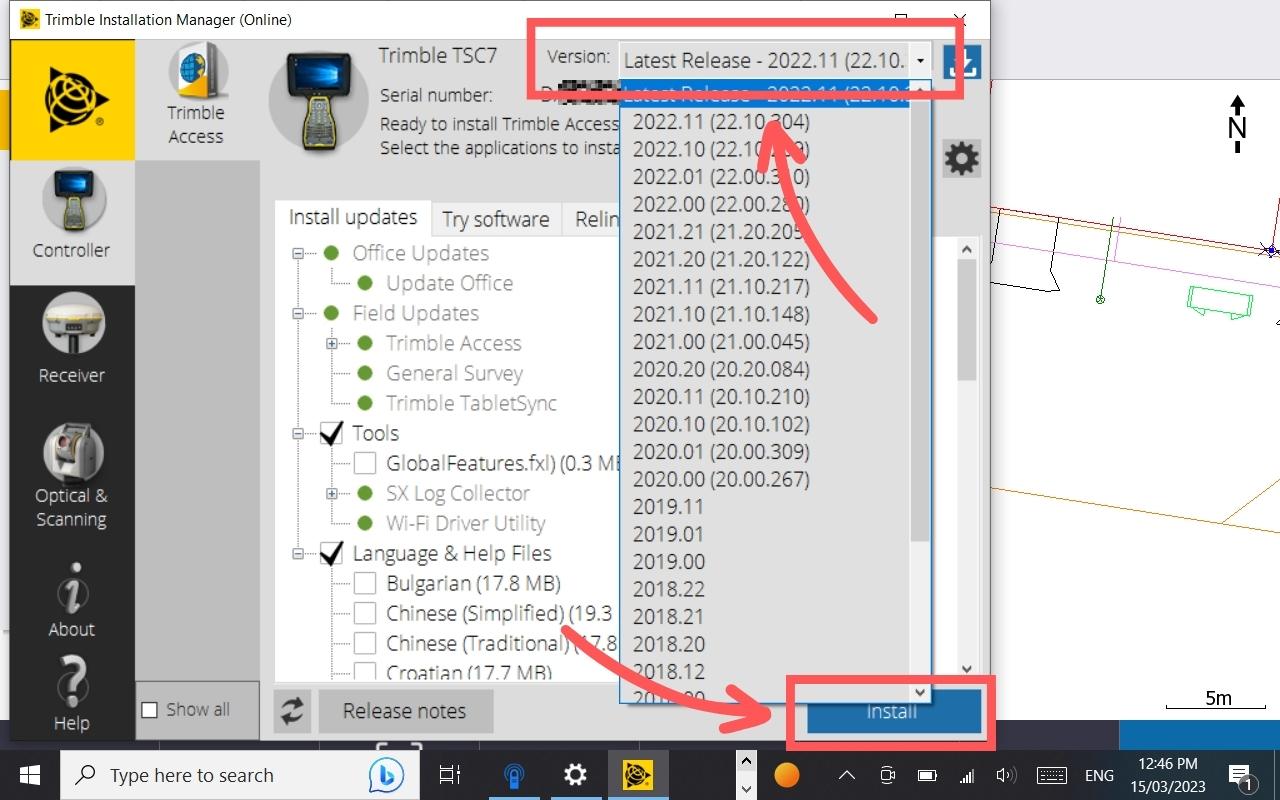
Task: Click ENG language indicator in tray
Action: click(1099, 775)
